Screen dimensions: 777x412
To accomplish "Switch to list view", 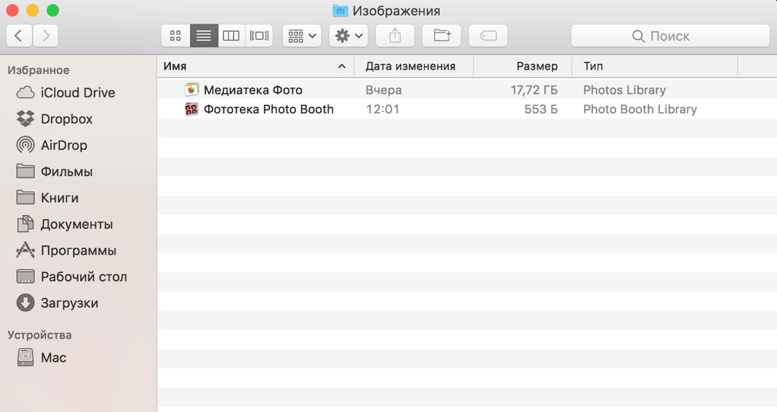I will point(204,36).
